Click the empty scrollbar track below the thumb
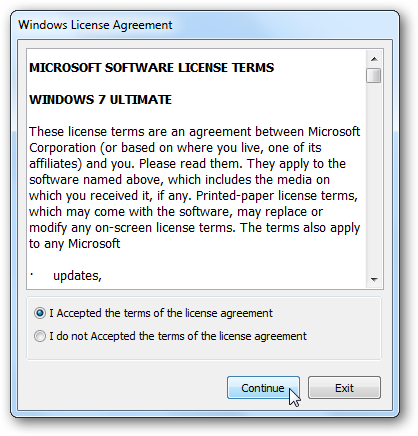 [x=374, y=177]
